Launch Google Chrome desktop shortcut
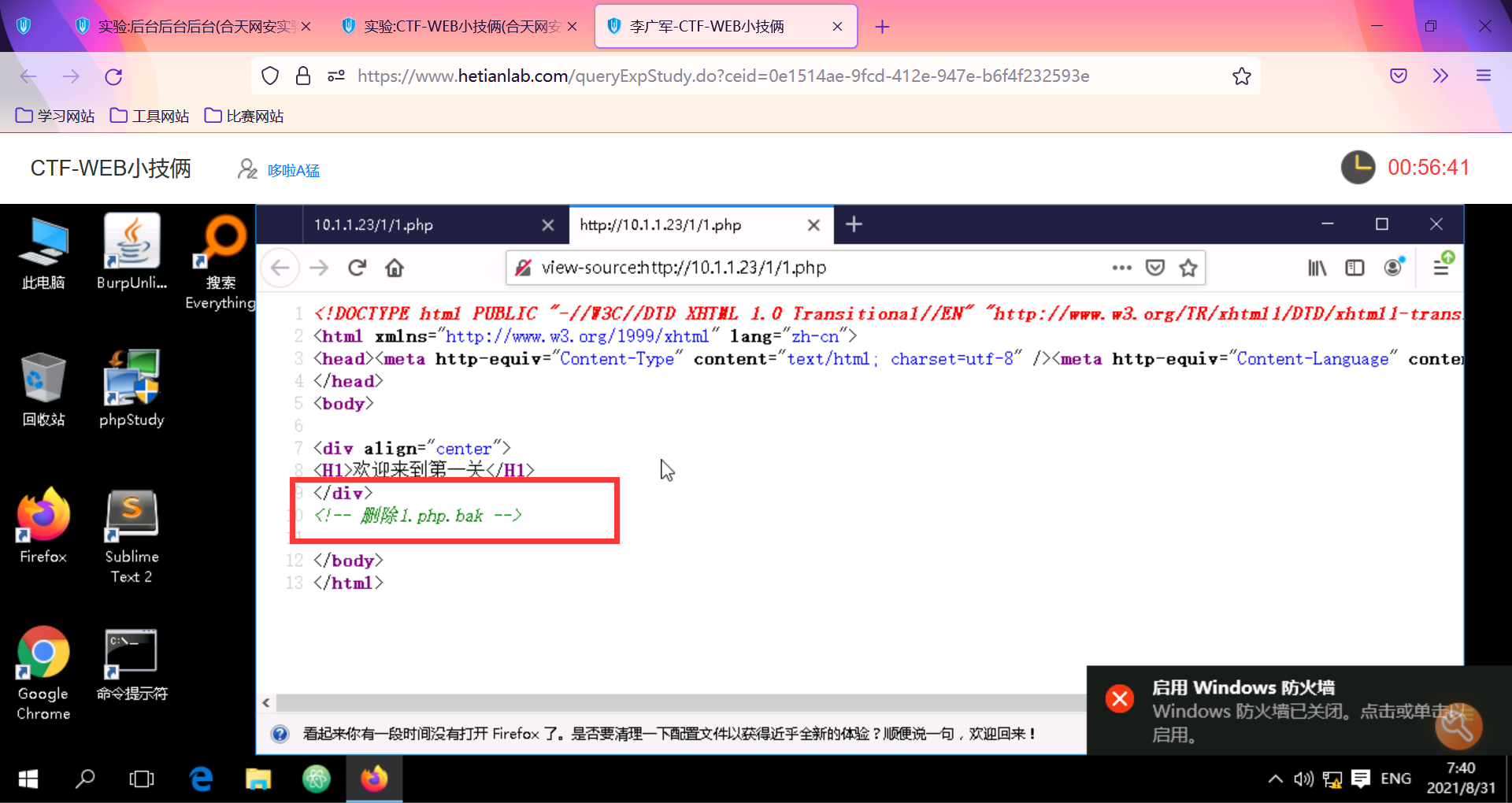 tap(43, 674)
